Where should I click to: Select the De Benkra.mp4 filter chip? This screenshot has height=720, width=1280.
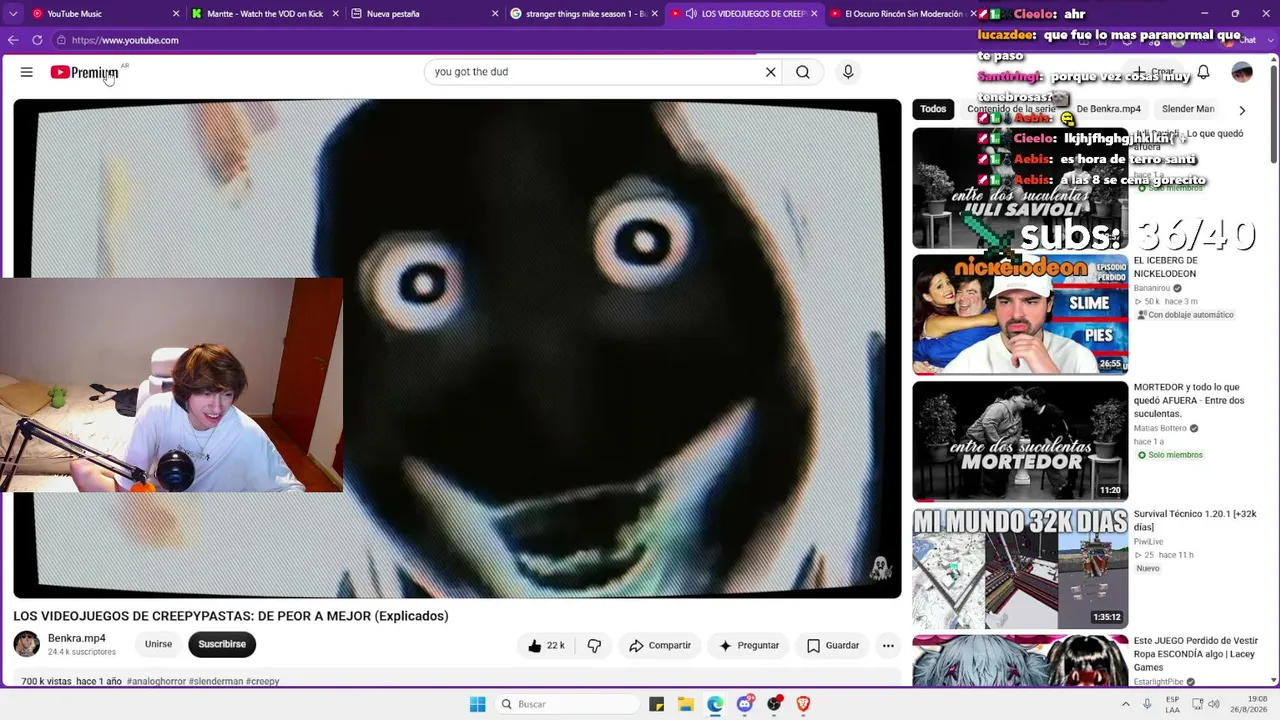(1108, 109)
